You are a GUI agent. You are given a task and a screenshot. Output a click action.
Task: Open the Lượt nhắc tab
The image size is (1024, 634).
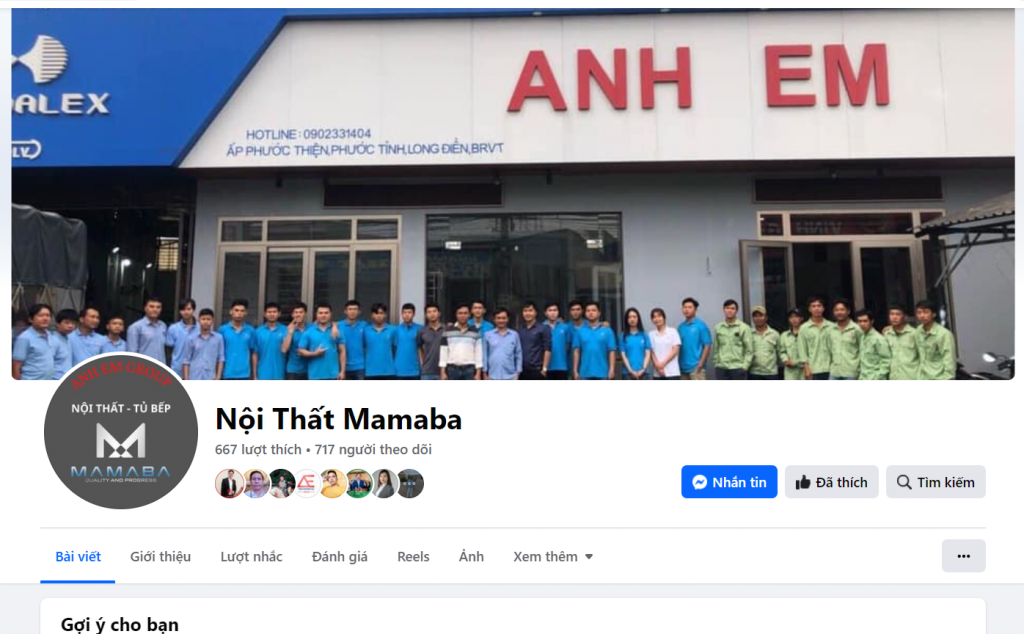point(251,556)
